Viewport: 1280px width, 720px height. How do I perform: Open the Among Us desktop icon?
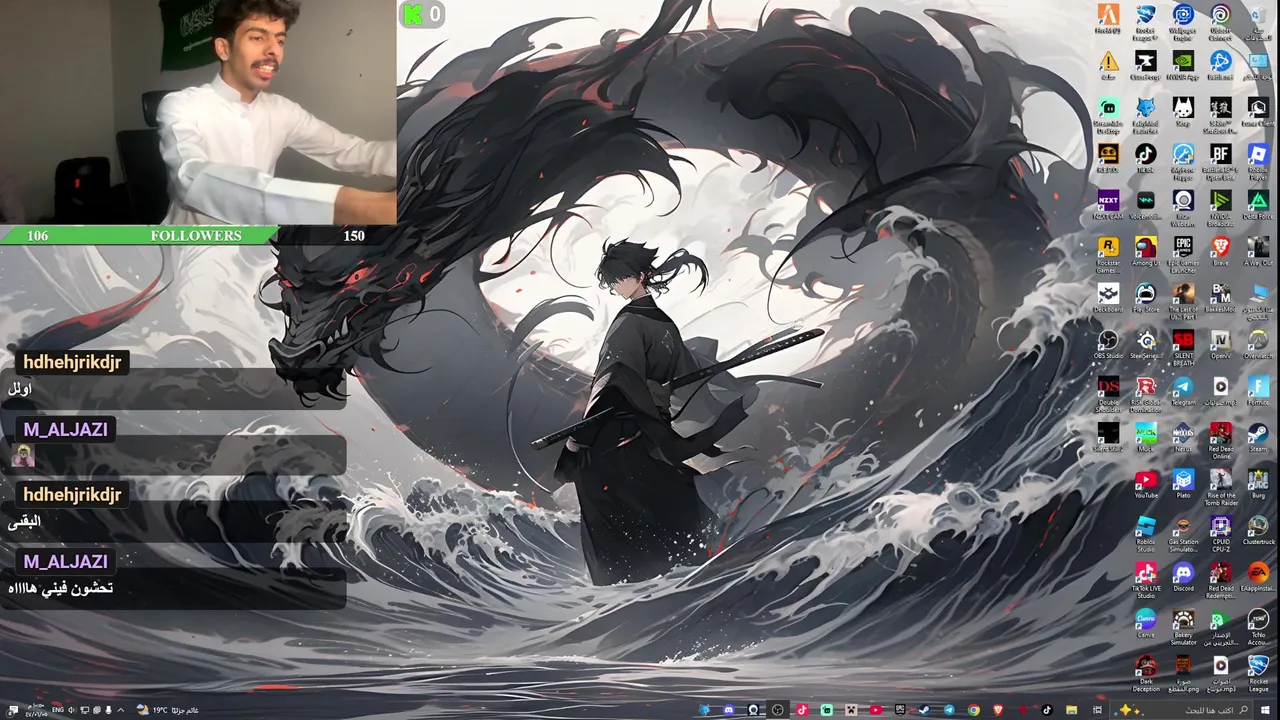[1146, 250]
